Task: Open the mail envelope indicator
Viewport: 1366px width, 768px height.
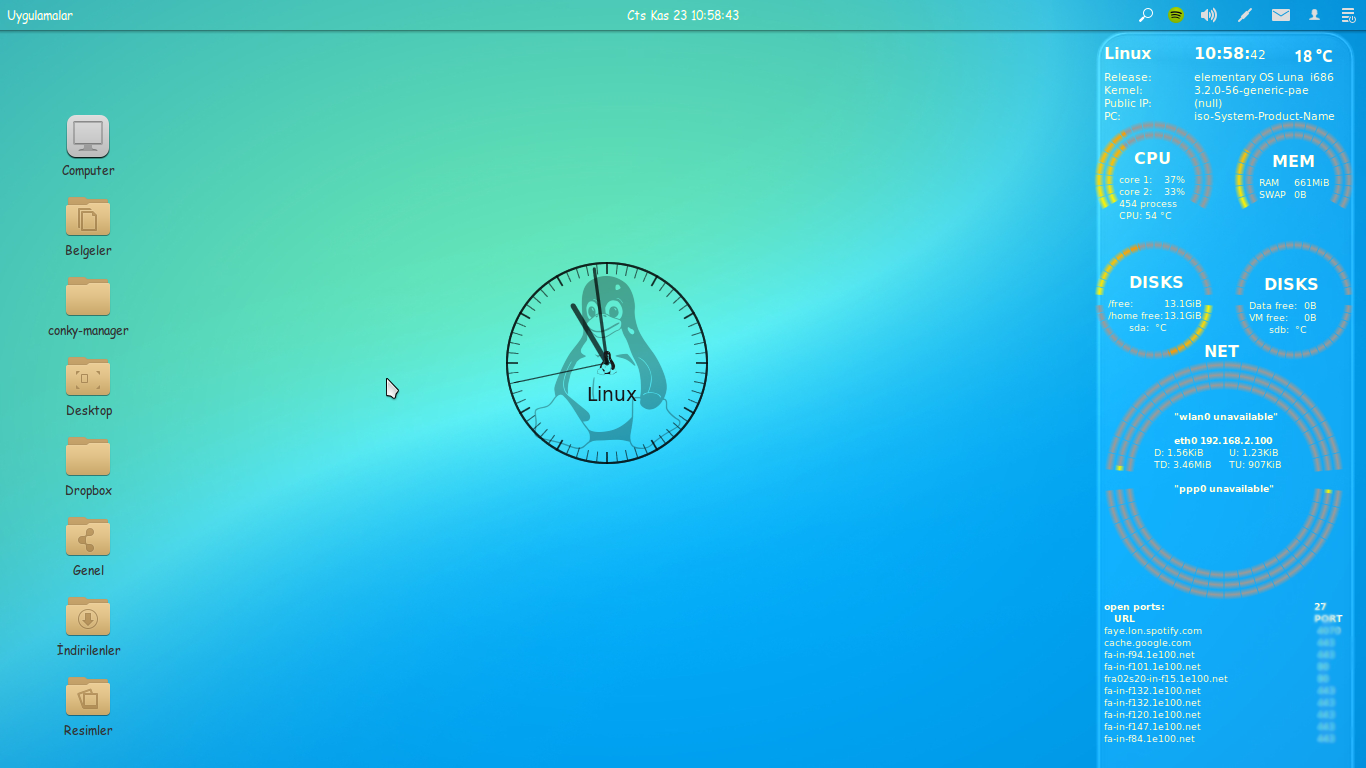Action: pos(1281,15)
